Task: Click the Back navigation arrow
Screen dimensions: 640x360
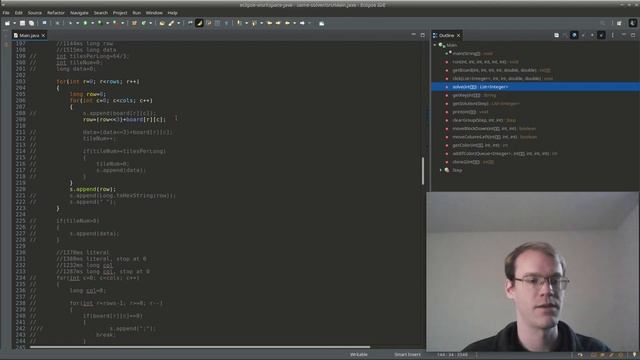Action: pos(287,23)
